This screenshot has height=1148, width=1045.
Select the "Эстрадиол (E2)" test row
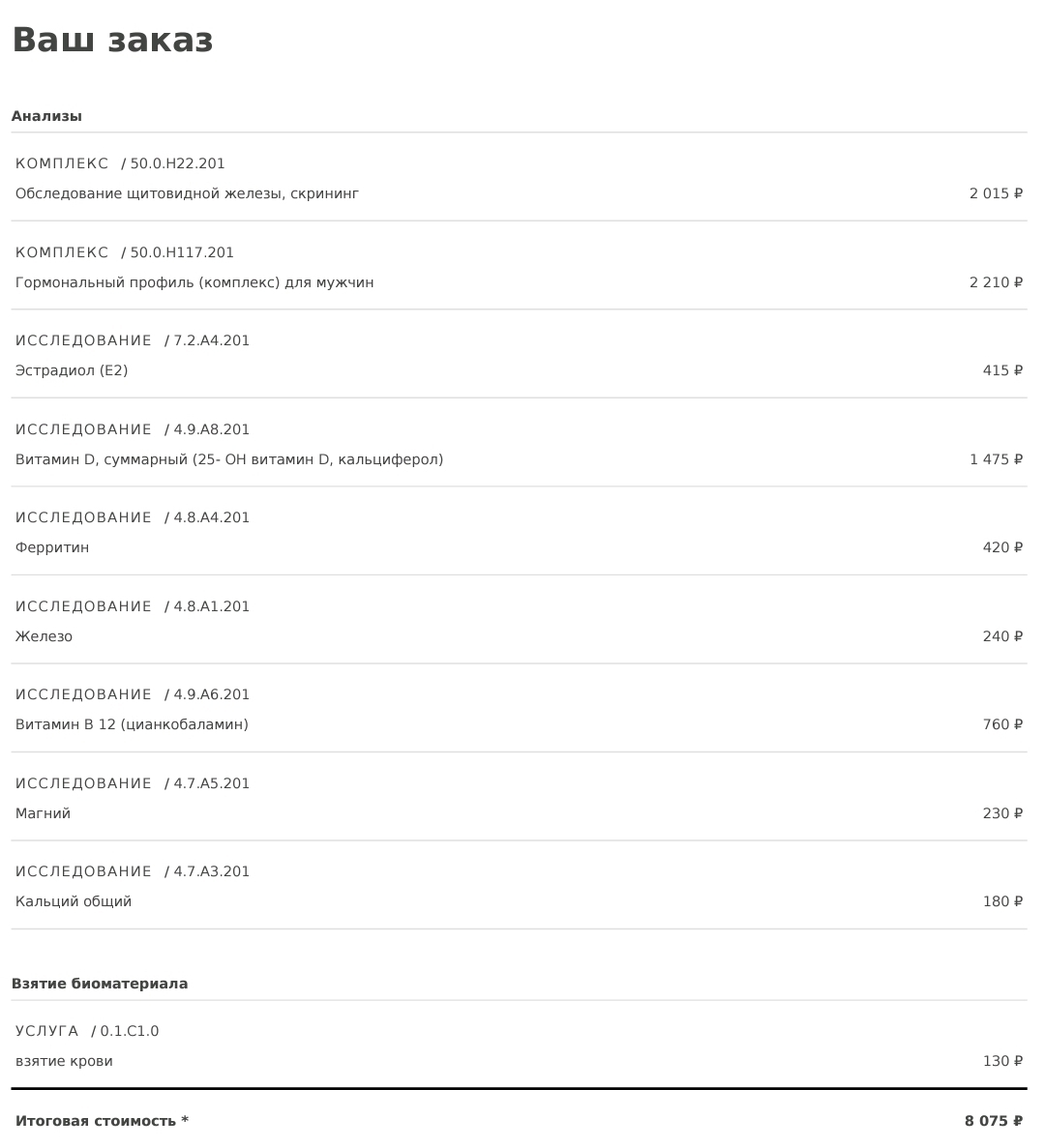[72, 370]
